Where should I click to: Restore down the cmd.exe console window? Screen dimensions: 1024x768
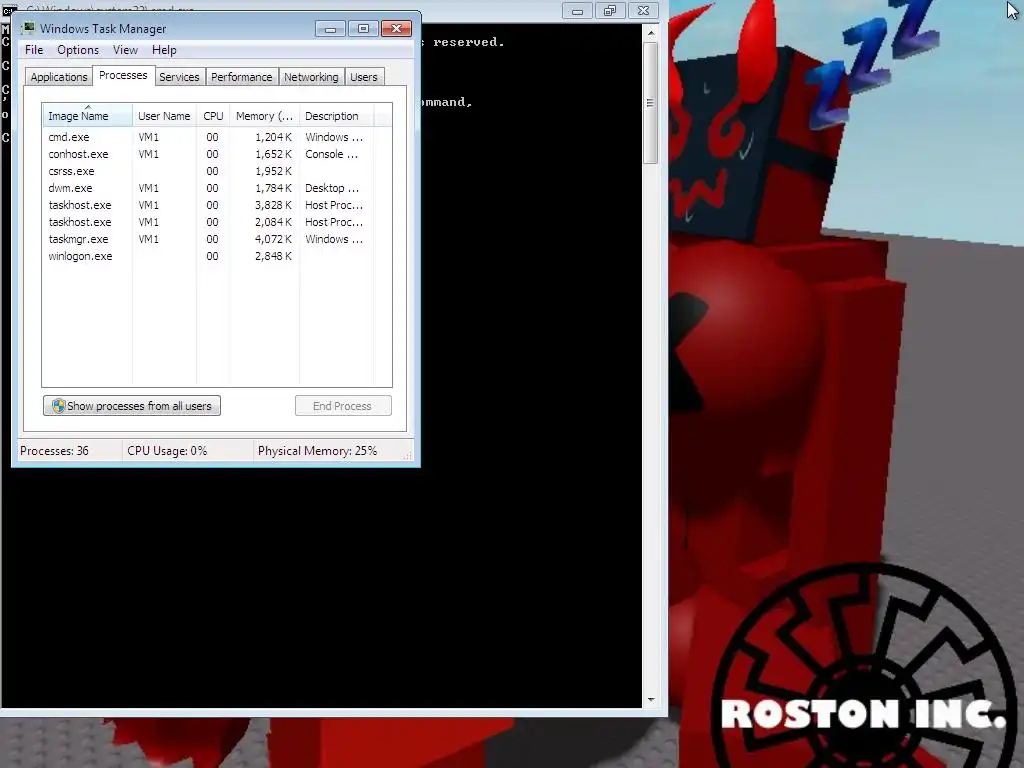pos(610,10)
